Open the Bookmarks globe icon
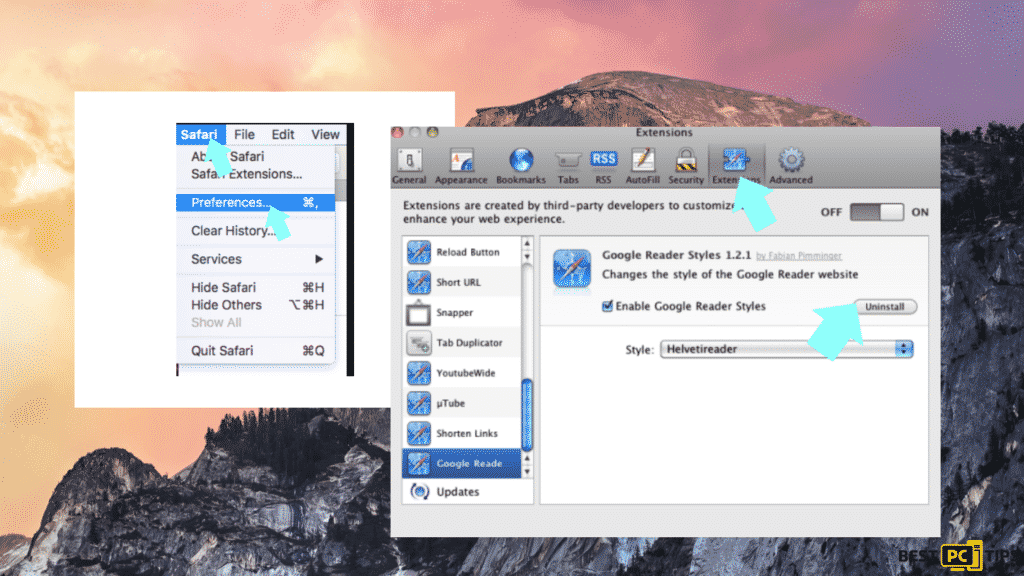Screen dimensions: 1024x576 coord(520,161)
